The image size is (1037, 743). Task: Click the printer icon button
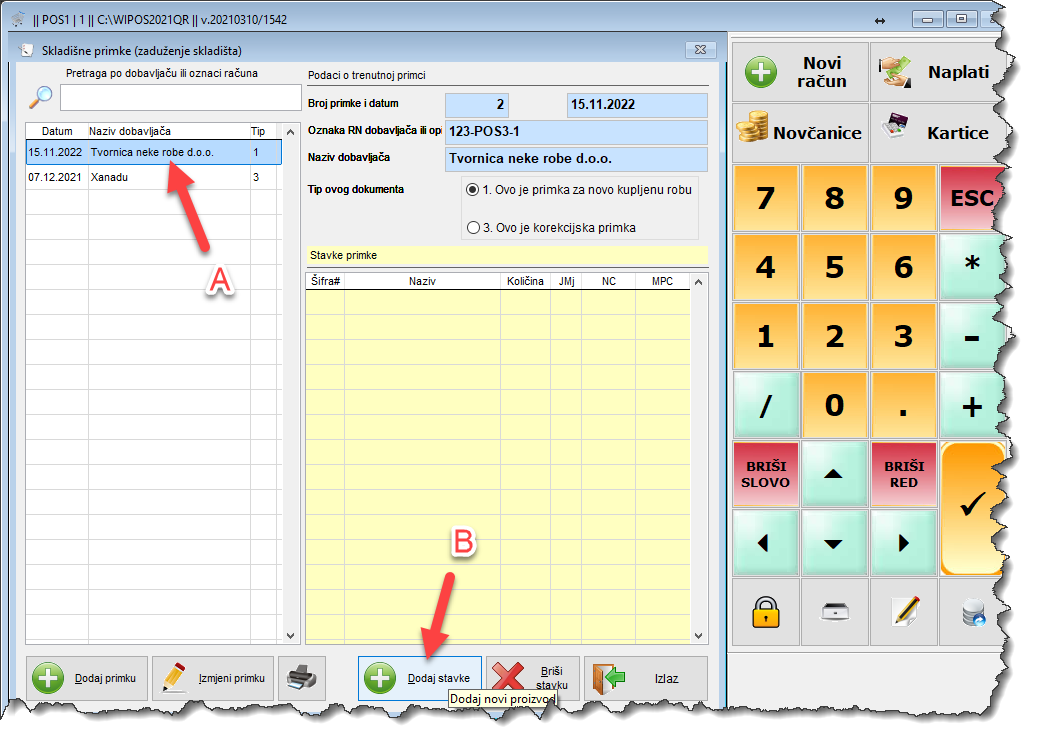coord(301,679)
